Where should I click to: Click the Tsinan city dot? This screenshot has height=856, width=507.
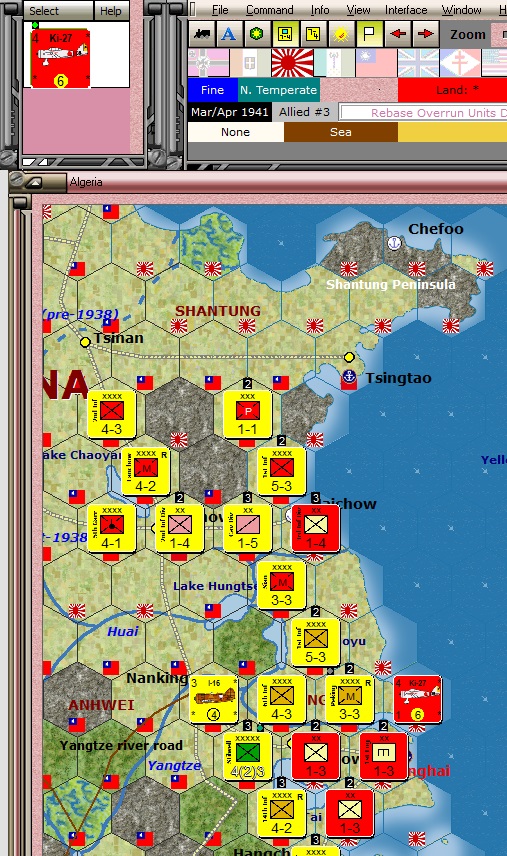(85, 342)
